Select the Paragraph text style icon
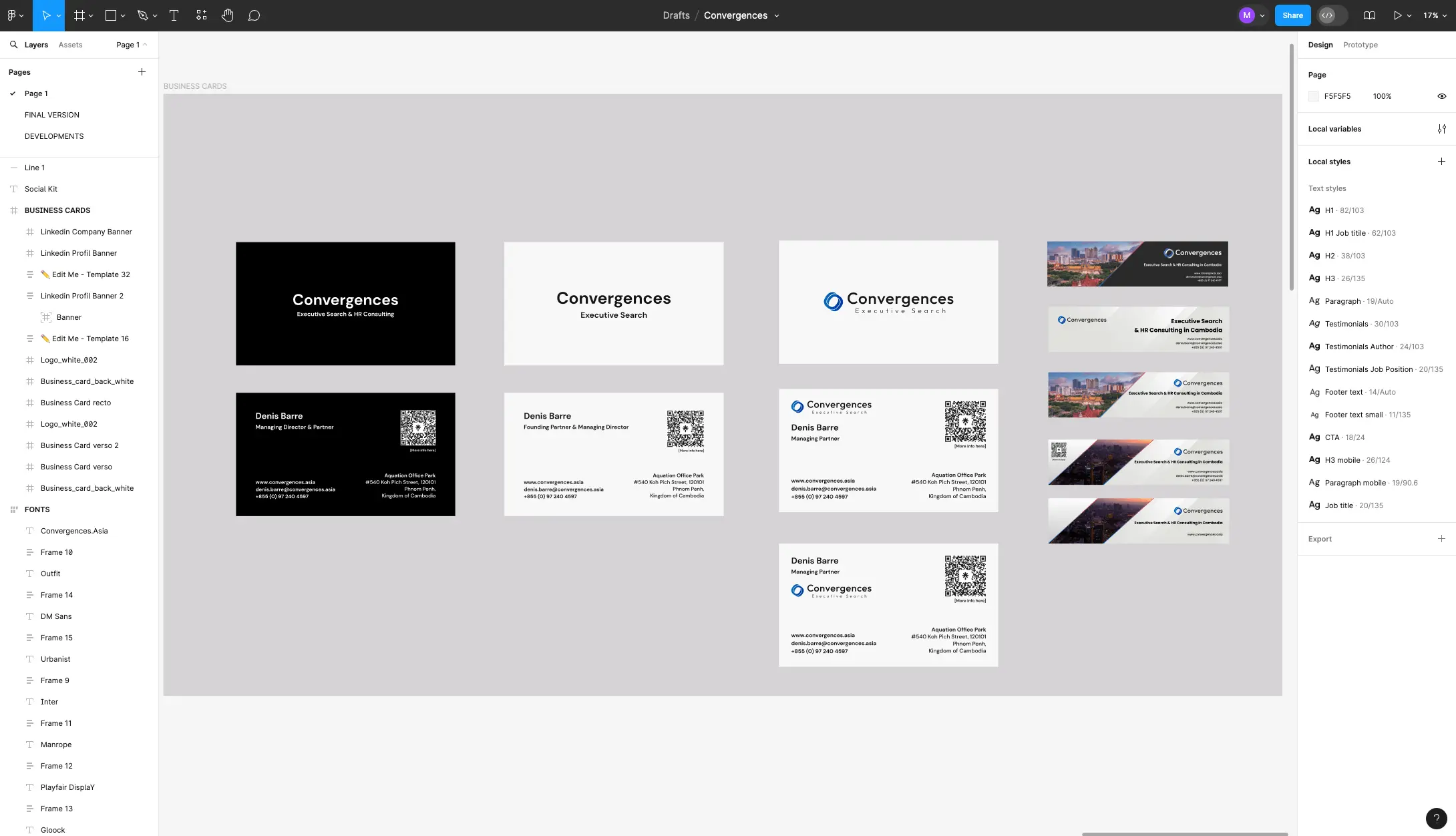1456x836 pixels. pyautogui.click(x=1314, y=300)
